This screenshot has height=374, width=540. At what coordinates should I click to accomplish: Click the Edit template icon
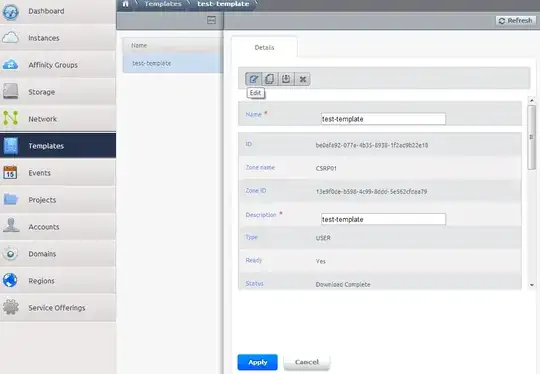253,79
